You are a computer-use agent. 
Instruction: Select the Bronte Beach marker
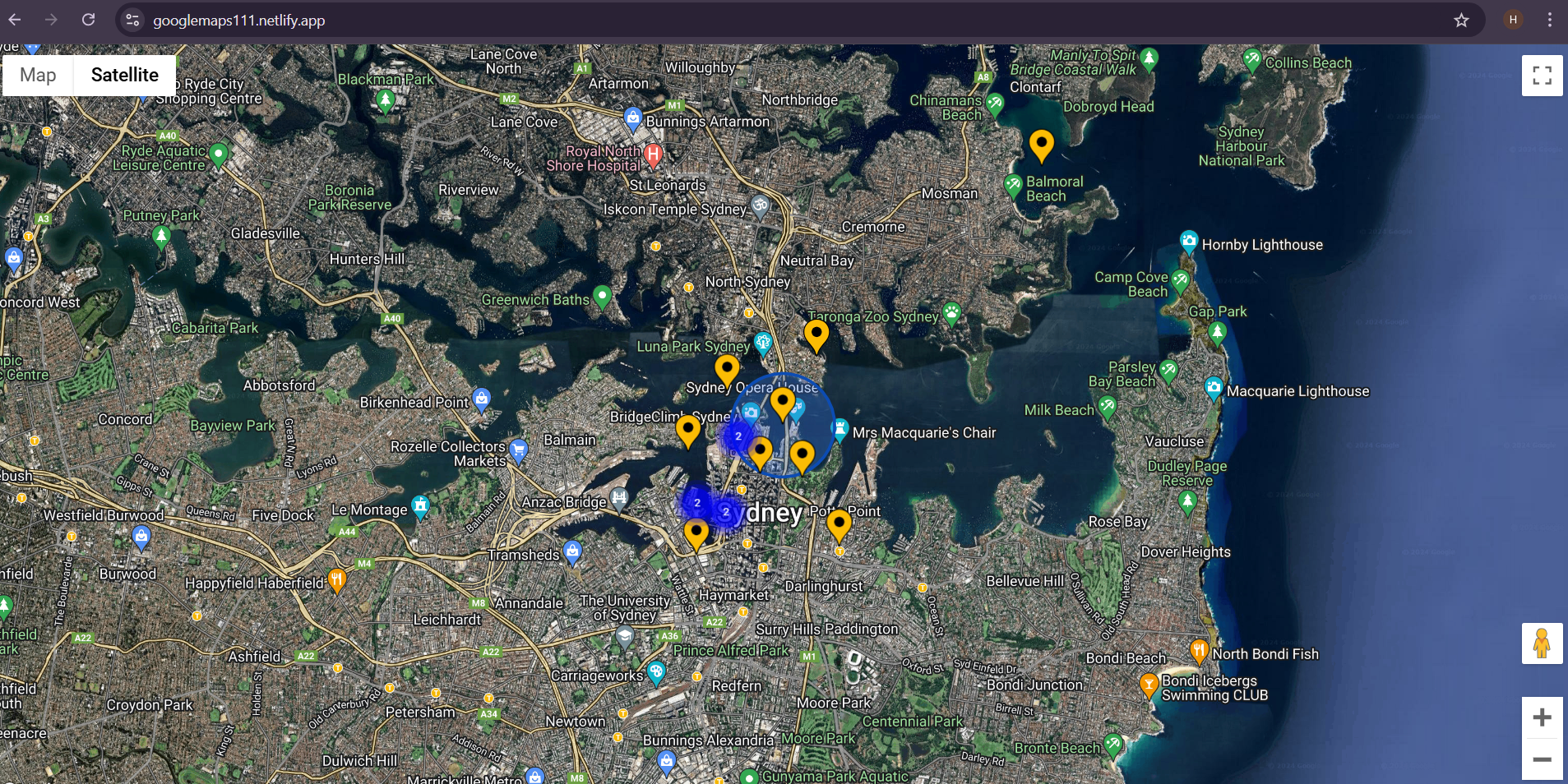pos(1113,745)
